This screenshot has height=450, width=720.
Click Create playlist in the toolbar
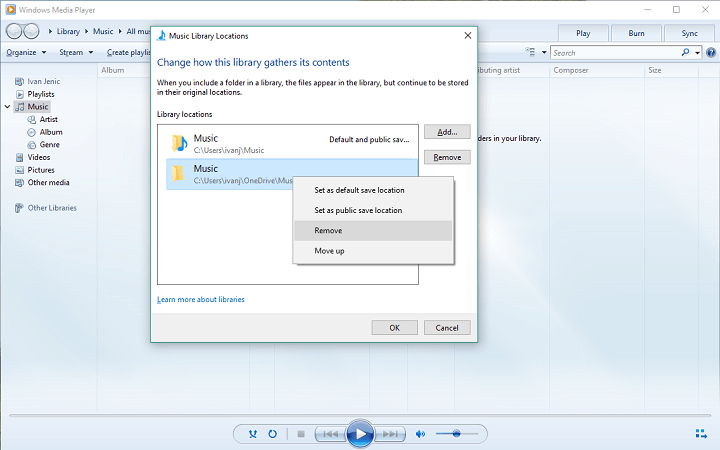tap(129, 52)
